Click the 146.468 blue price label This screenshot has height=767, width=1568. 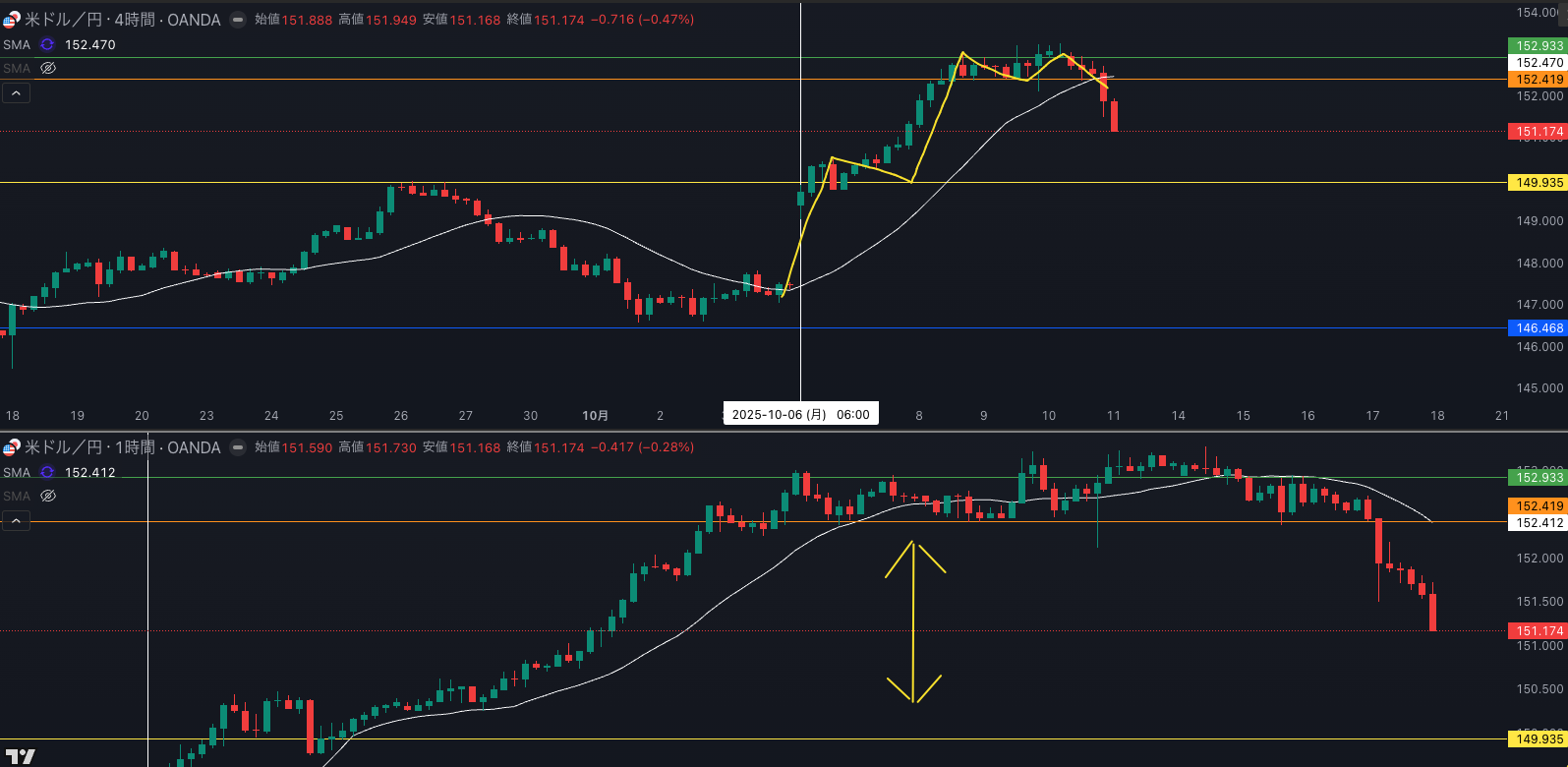(x=1538, y=328)
